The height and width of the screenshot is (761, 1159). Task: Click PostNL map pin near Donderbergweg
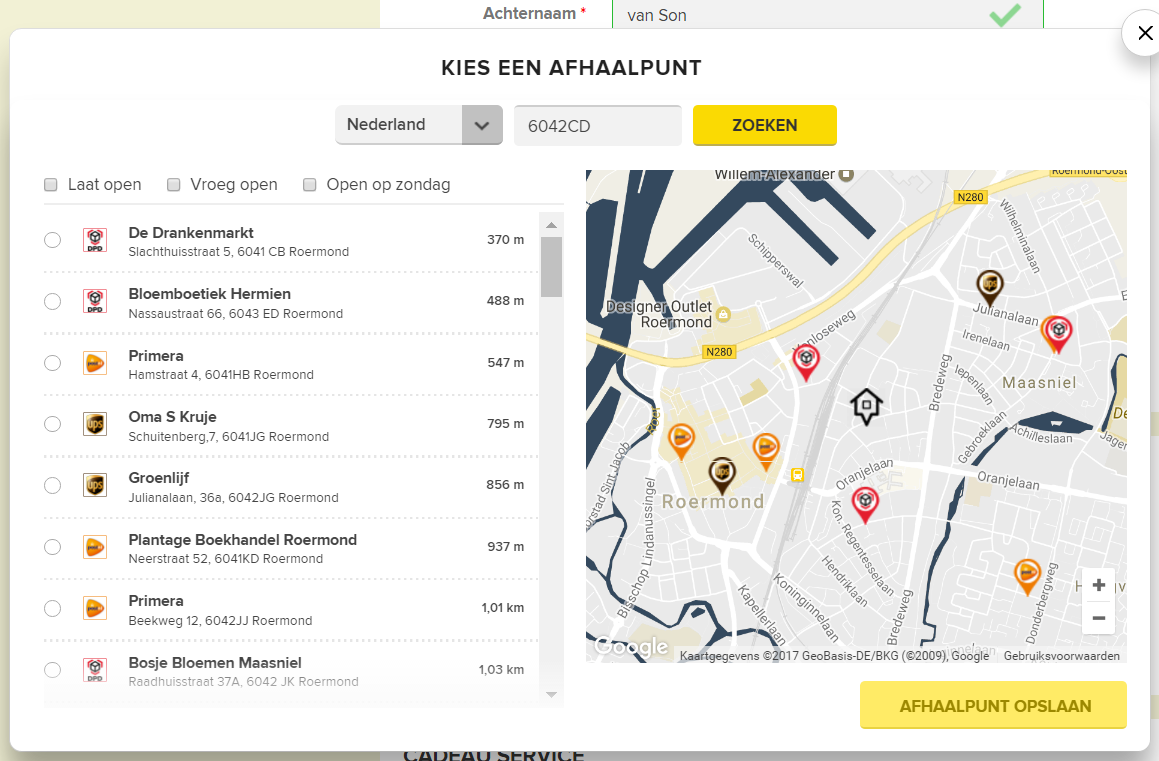[1027, 576]
